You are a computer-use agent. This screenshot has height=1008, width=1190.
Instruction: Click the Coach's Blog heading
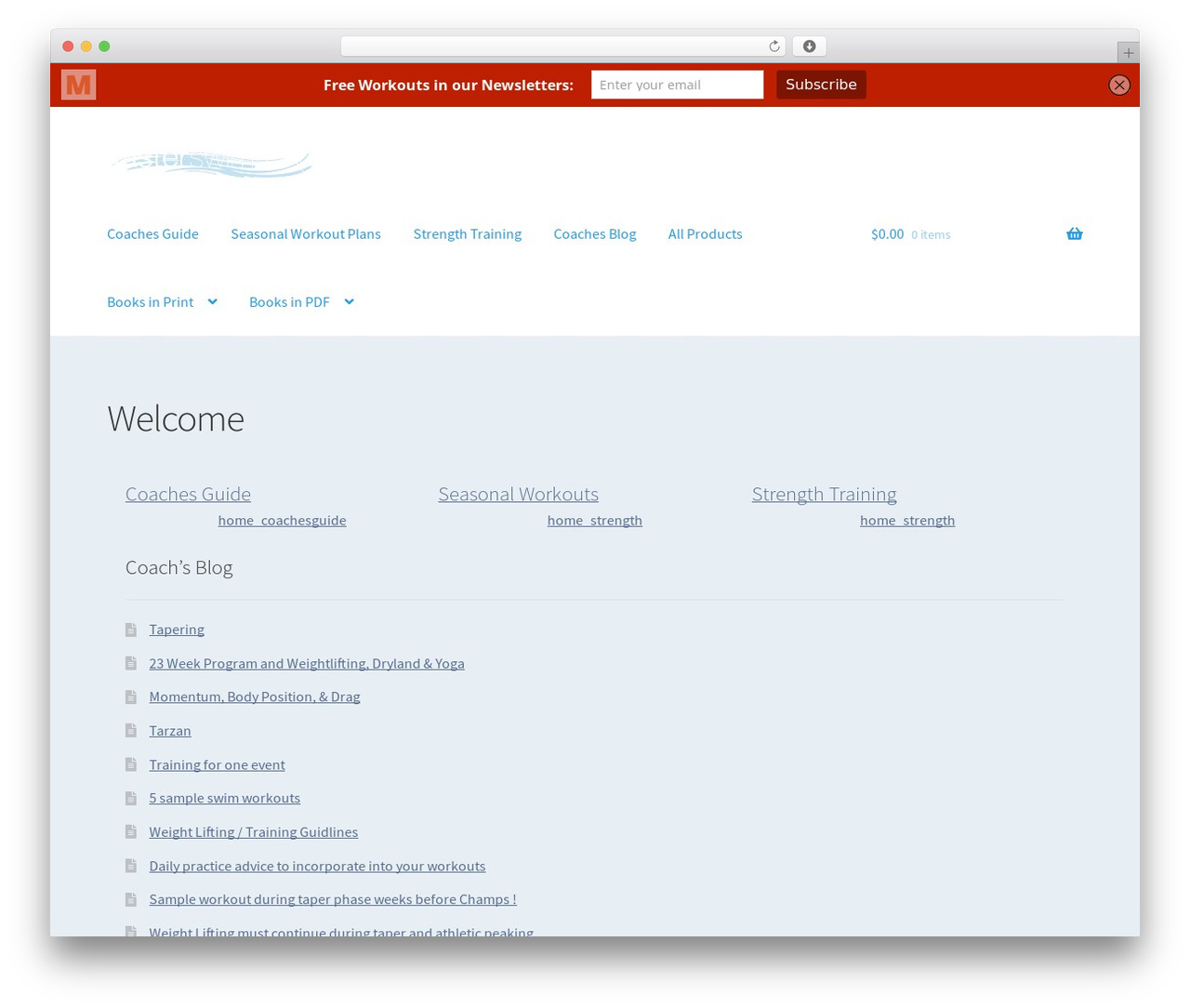coord(178,567)
